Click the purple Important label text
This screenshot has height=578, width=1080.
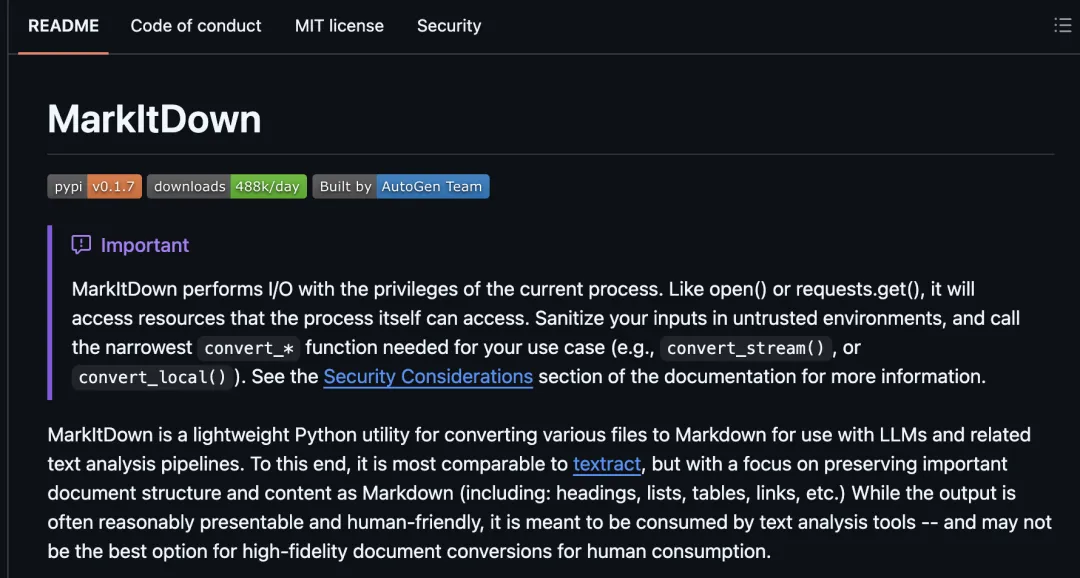coord(145,245)
